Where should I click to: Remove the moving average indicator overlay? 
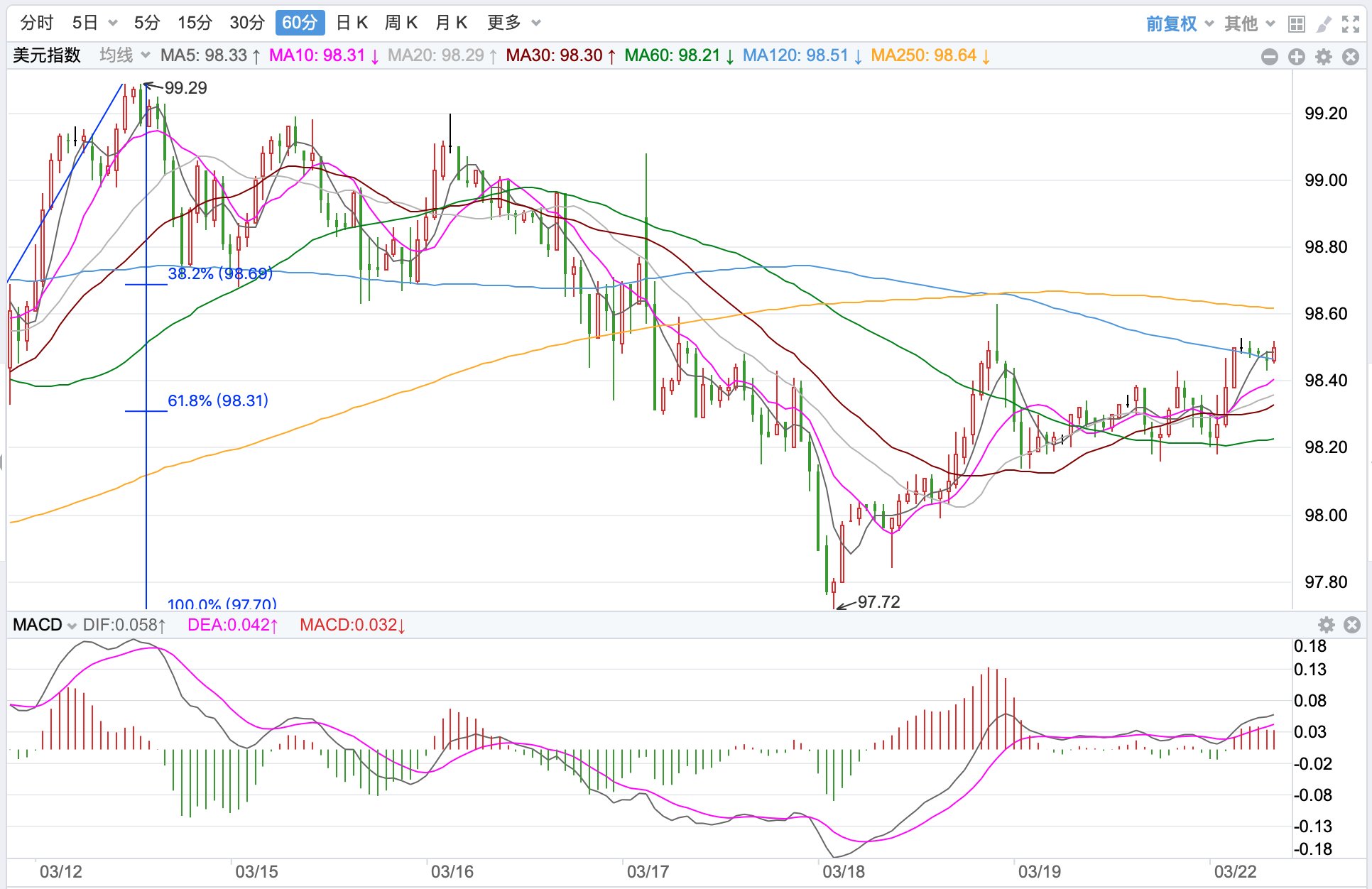pos(1351,57)
